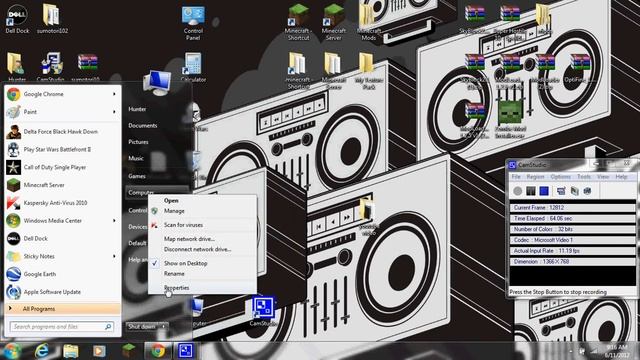Image resolution: width=640 pixels, height=360 pixels.
Task: Open the Tools menu in CamStudio
Action: [x=584, y=177]
